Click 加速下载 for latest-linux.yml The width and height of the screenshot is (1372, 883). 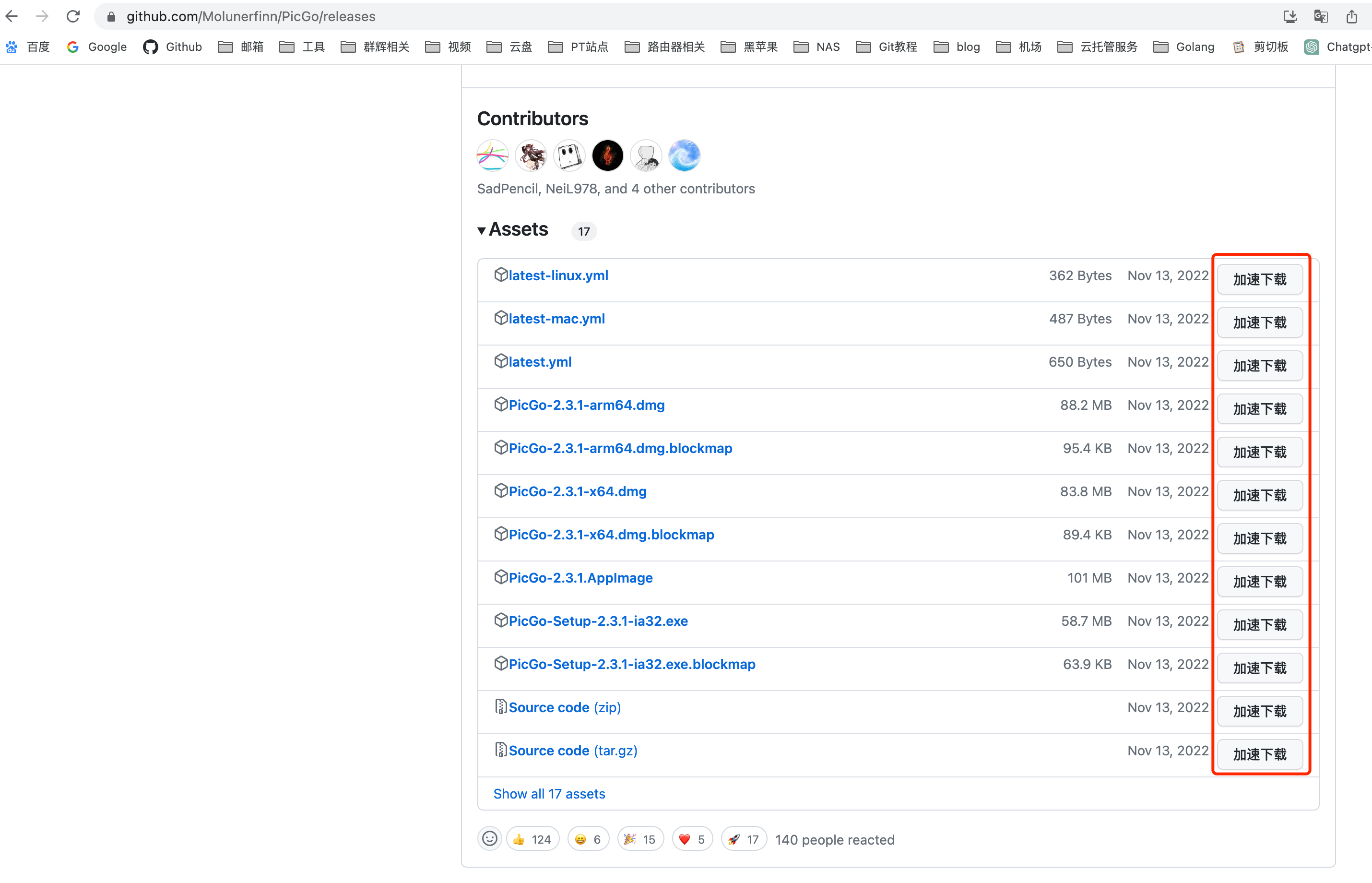[1260, 279]
